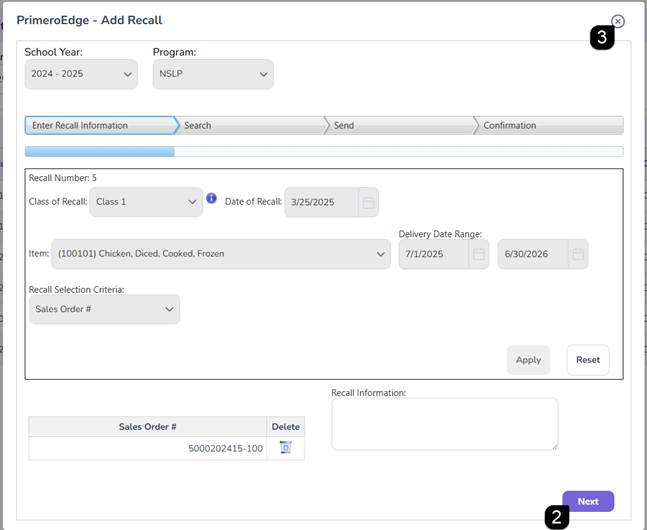This screenshot has height=530, width=647.
Task: Open the Recall Selection Criteria dropdown
Action: 104,309
